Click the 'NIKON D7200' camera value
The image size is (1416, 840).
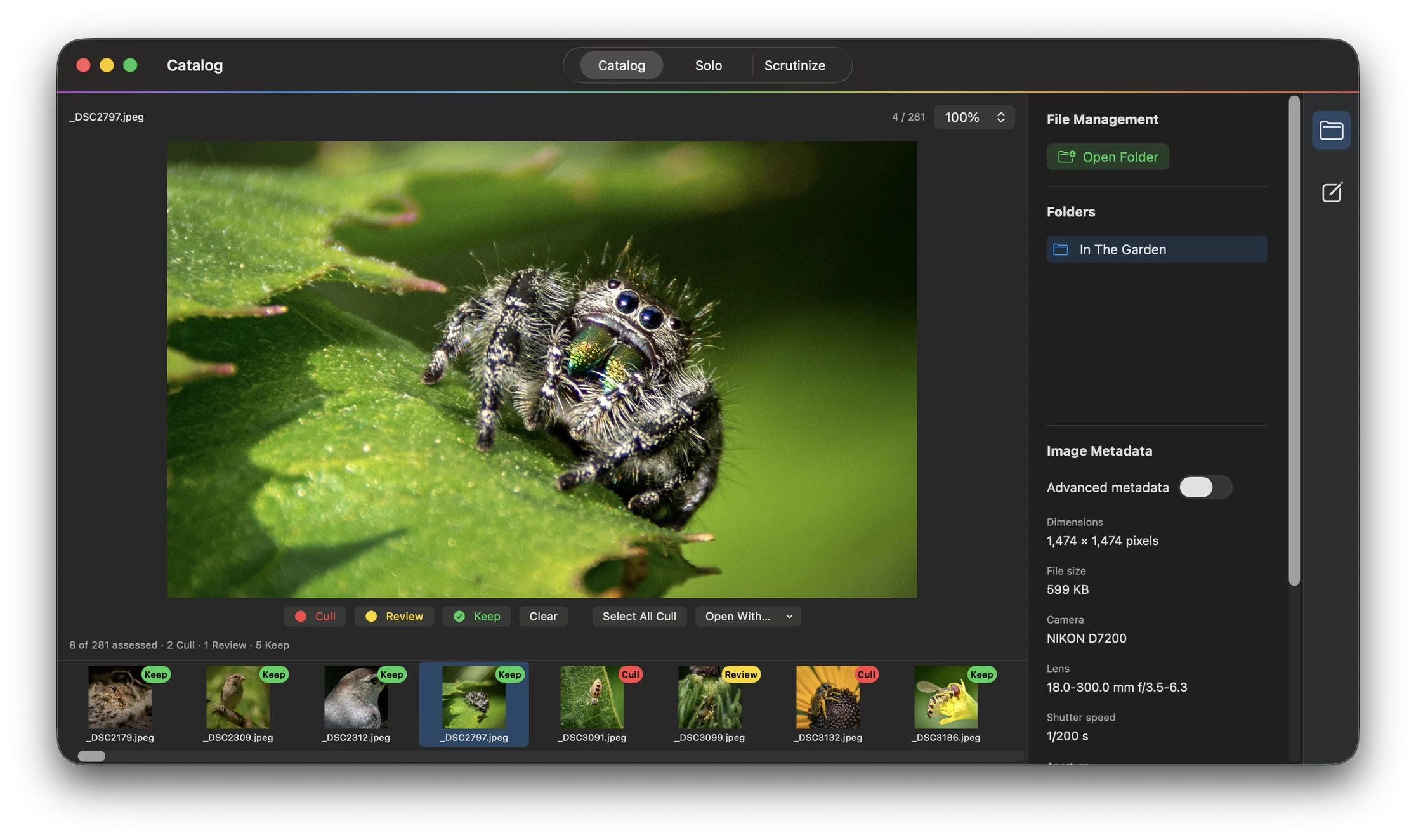click(1086, 638)
